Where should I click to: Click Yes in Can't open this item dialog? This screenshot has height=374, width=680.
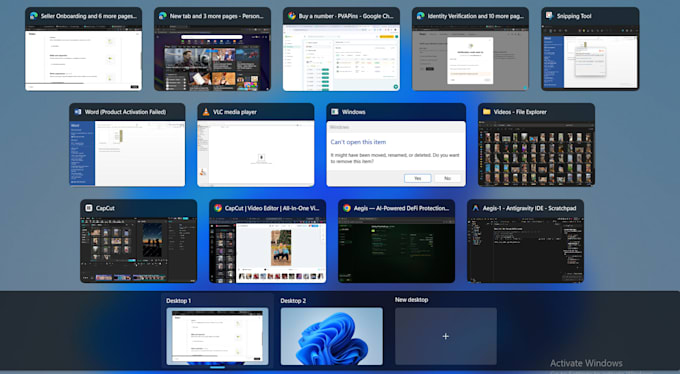[x=418, y=178]
